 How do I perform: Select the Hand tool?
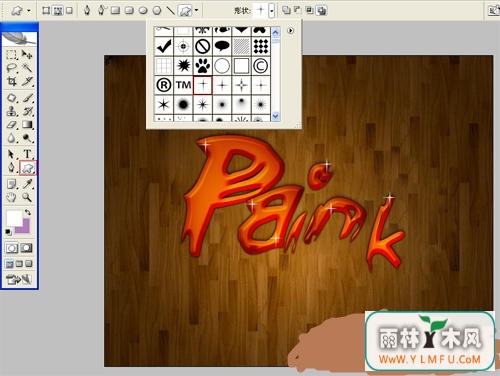pyautogui.click(x=12, y=197)
